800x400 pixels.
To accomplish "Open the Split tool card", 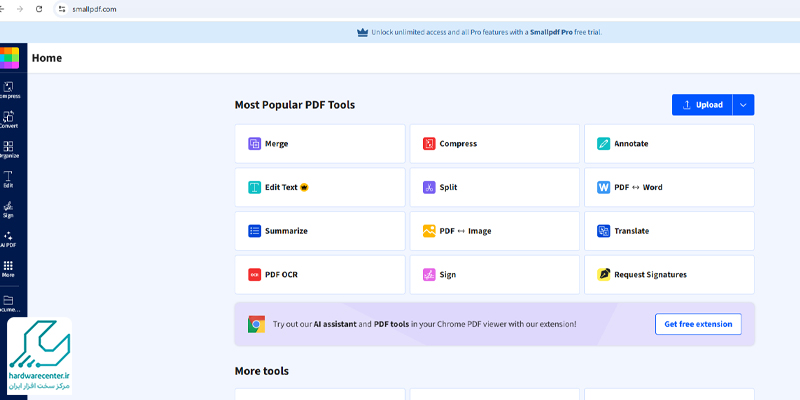I will [494, 187].
